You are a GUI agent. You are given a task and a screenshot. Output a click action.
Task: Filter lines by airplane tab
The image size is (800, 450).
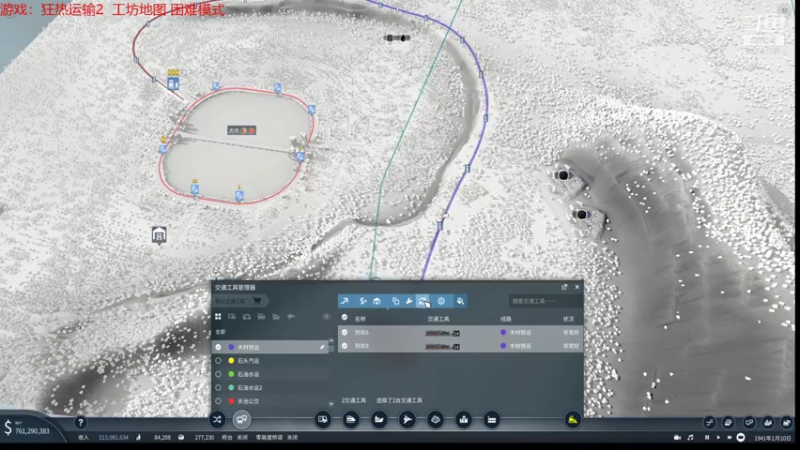291,317
